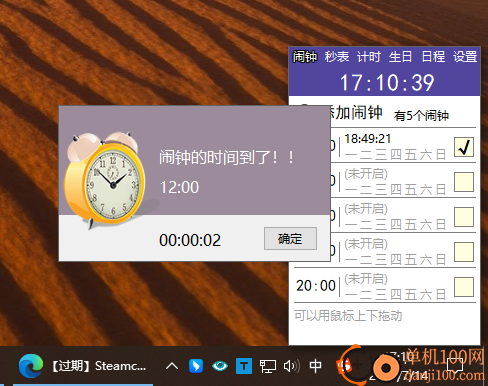The height and width of the screenshot is (386, 488).
Task: Click the 17:10:39 current time display
Action: point(387,83)
